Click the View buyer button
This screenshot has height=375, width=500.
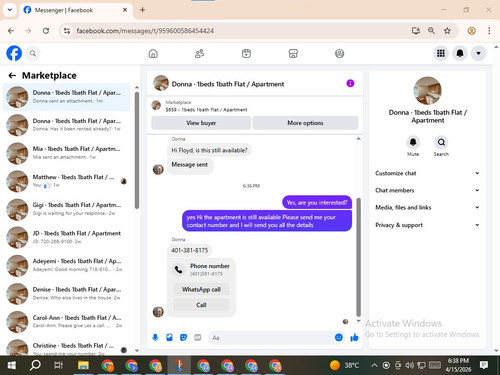click(201, 123)
